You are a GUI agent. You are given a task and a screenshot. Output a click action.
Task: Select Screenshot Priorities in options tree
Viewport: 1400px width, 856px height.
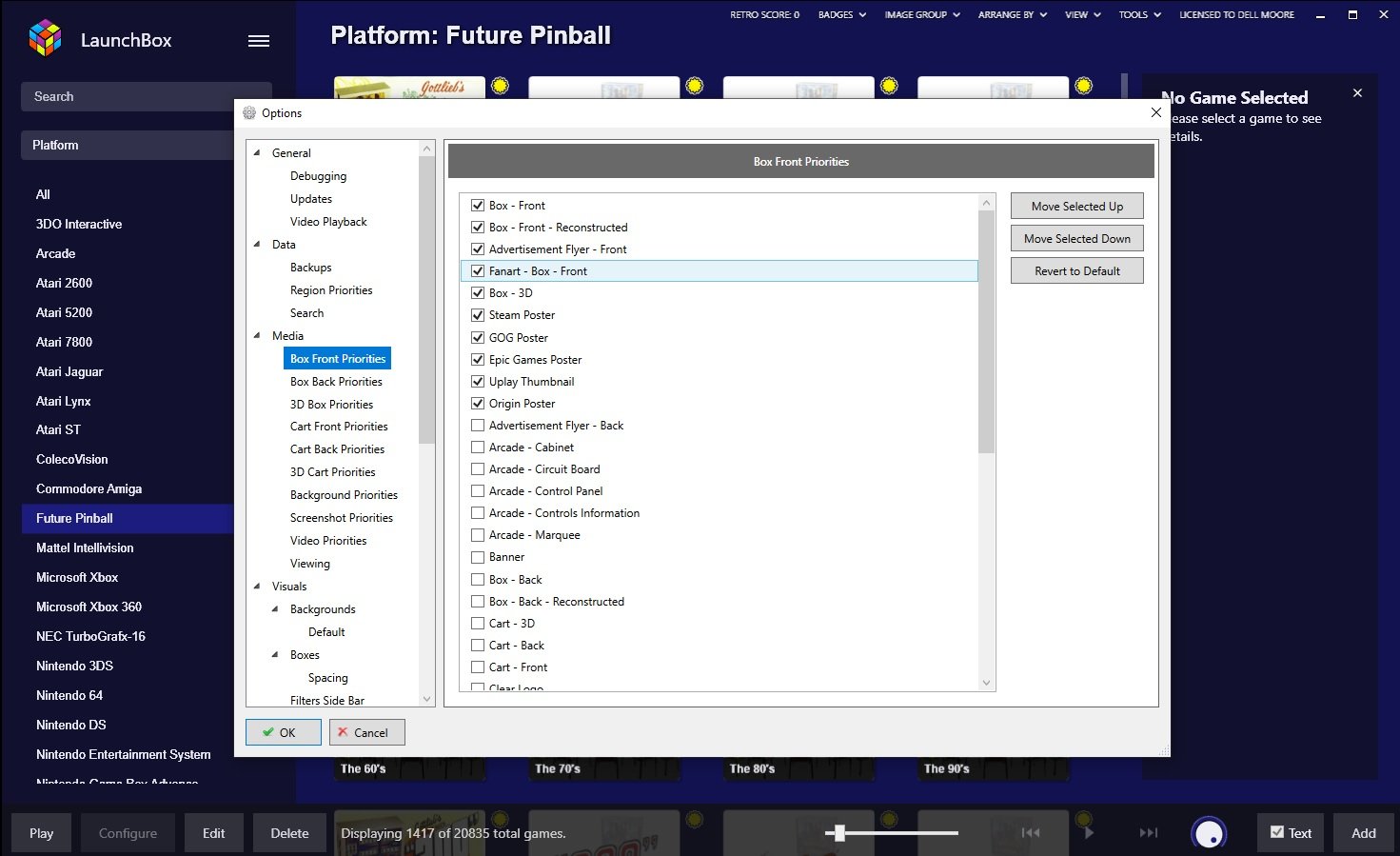tap(341, 517)
